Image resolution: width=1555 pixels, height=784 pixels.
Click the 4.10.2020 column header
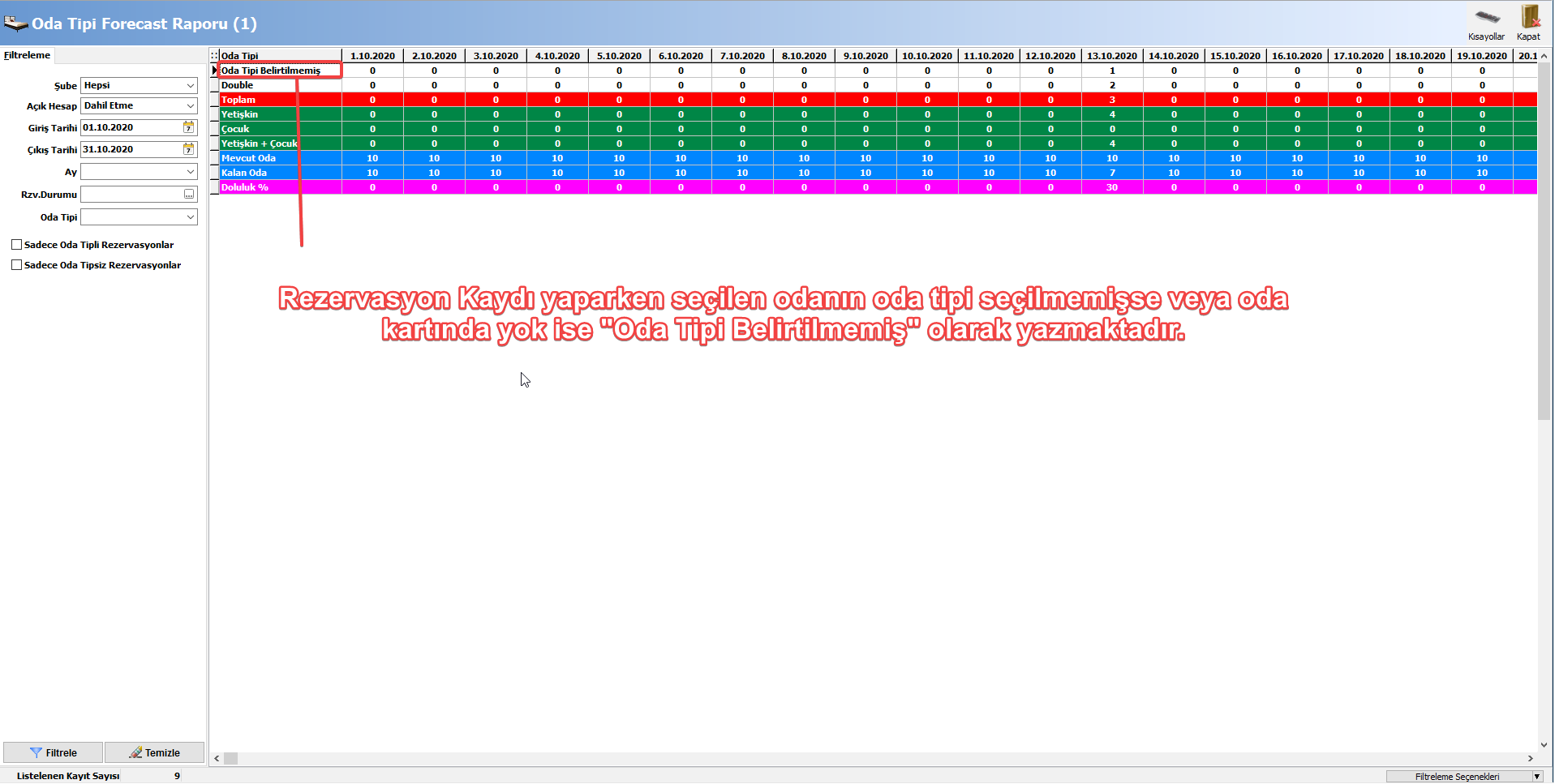tap(557, 56)
